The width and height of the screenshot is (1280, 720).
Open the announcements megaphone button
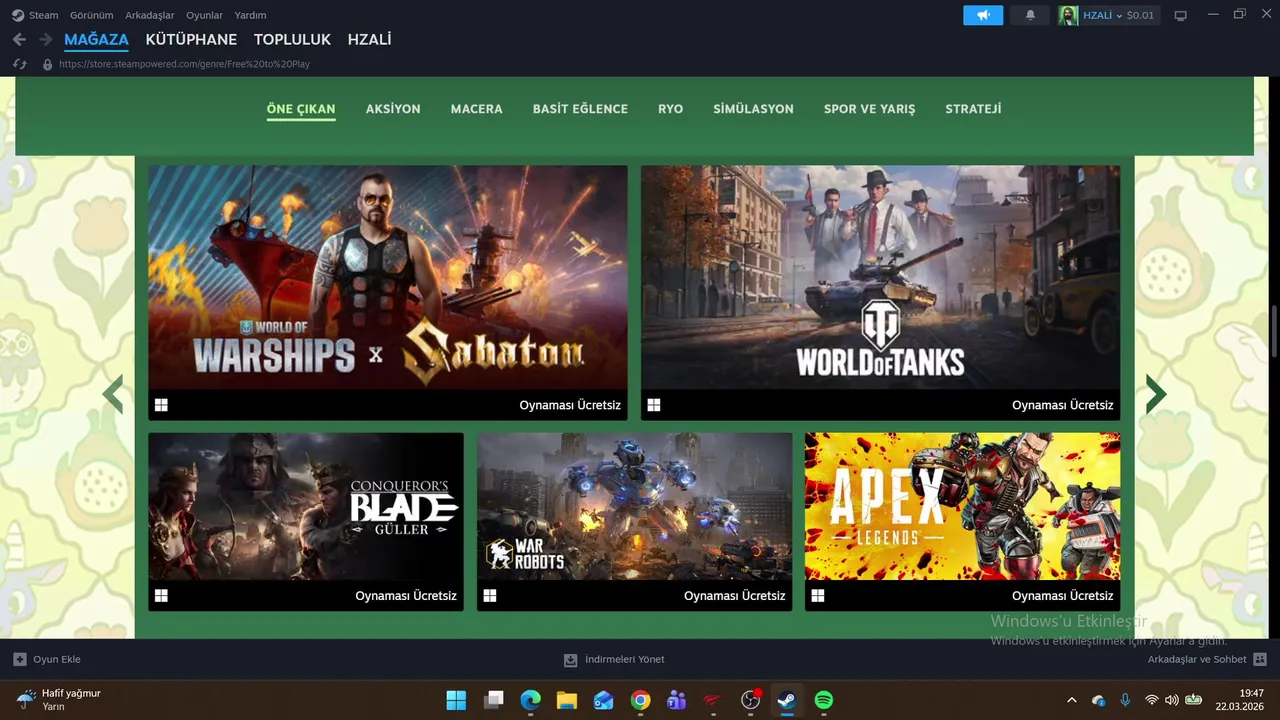[x=983, y=15]
